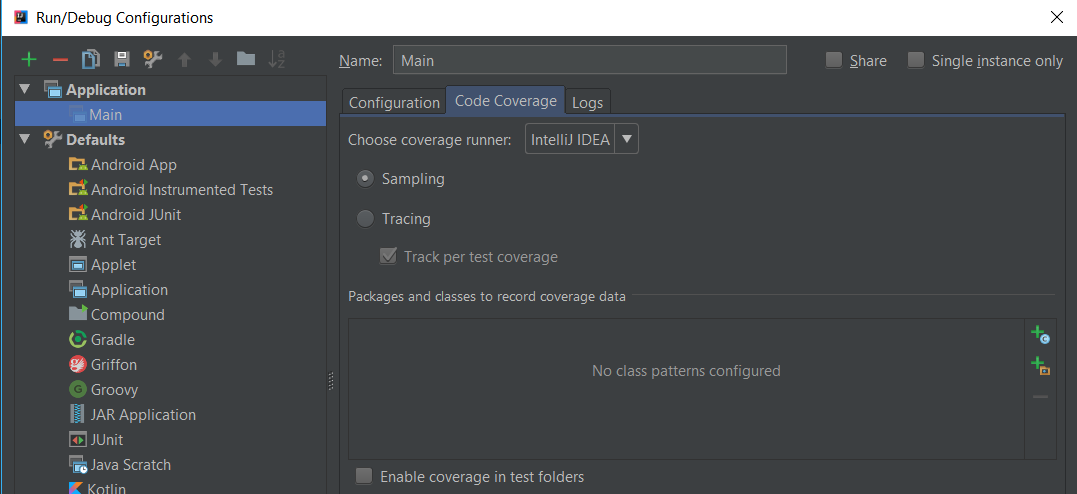The image size is (1077, 494).
Task: Add class pattern with the green plus-C icon
Action: (1041, 335)
